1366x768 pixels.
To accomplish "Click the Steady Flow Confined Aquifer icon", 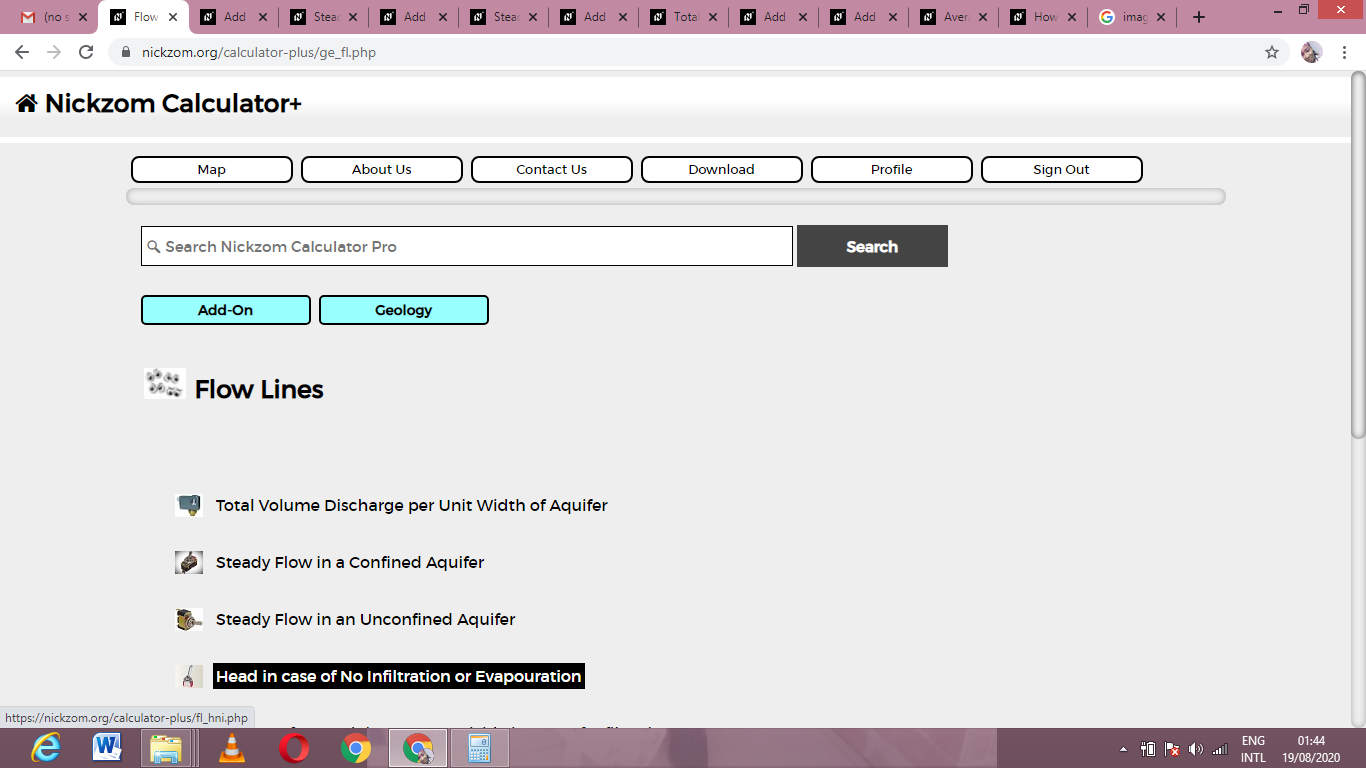I will tap(189, 562).
